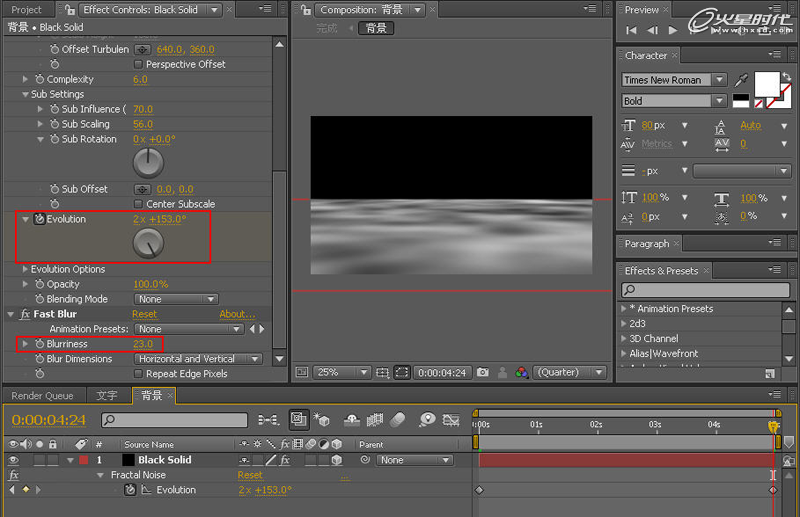
Task: Toggle 3D layer switch for Black Solid
Action: coord(337,460)
